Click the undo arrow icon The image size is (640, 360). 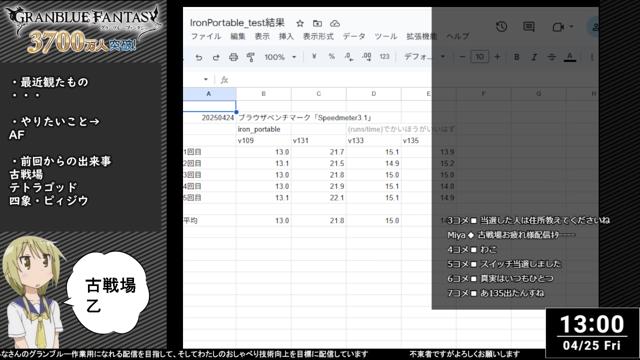(199, 57)
